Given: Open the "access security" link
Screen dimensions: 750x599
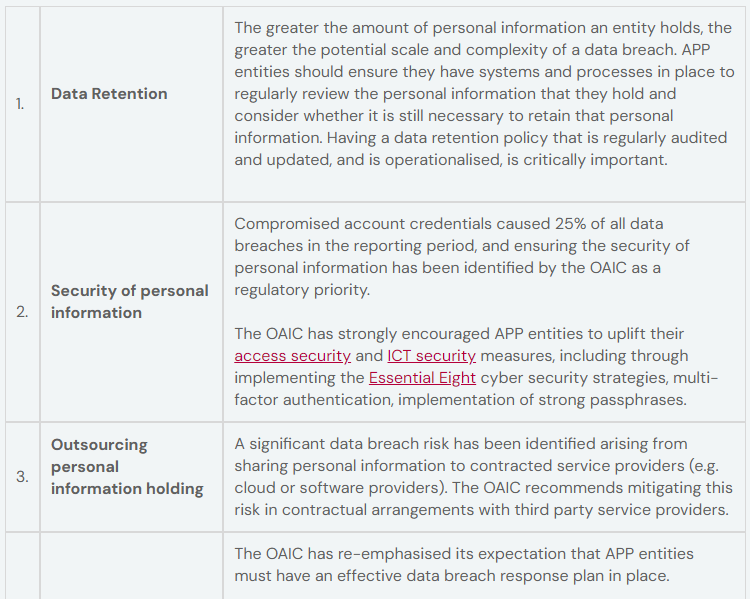Looking at the screenshot, I should tap(292, 356).
